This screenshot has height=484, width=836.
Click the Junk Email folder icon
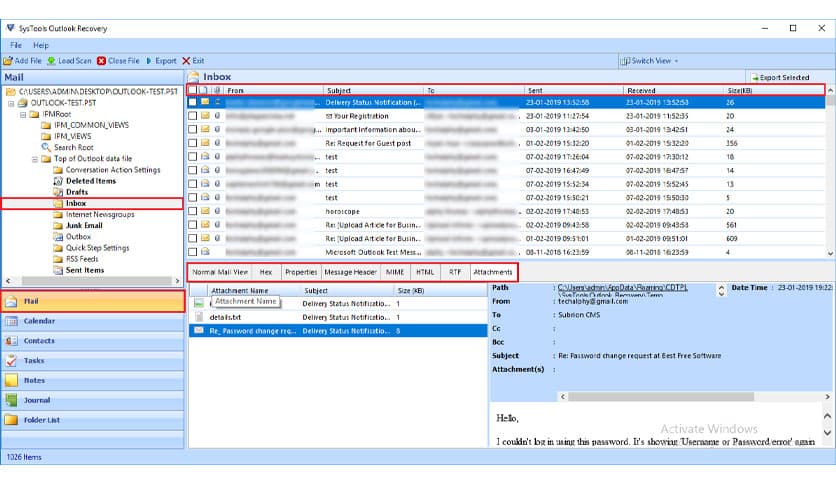(58, 226)
